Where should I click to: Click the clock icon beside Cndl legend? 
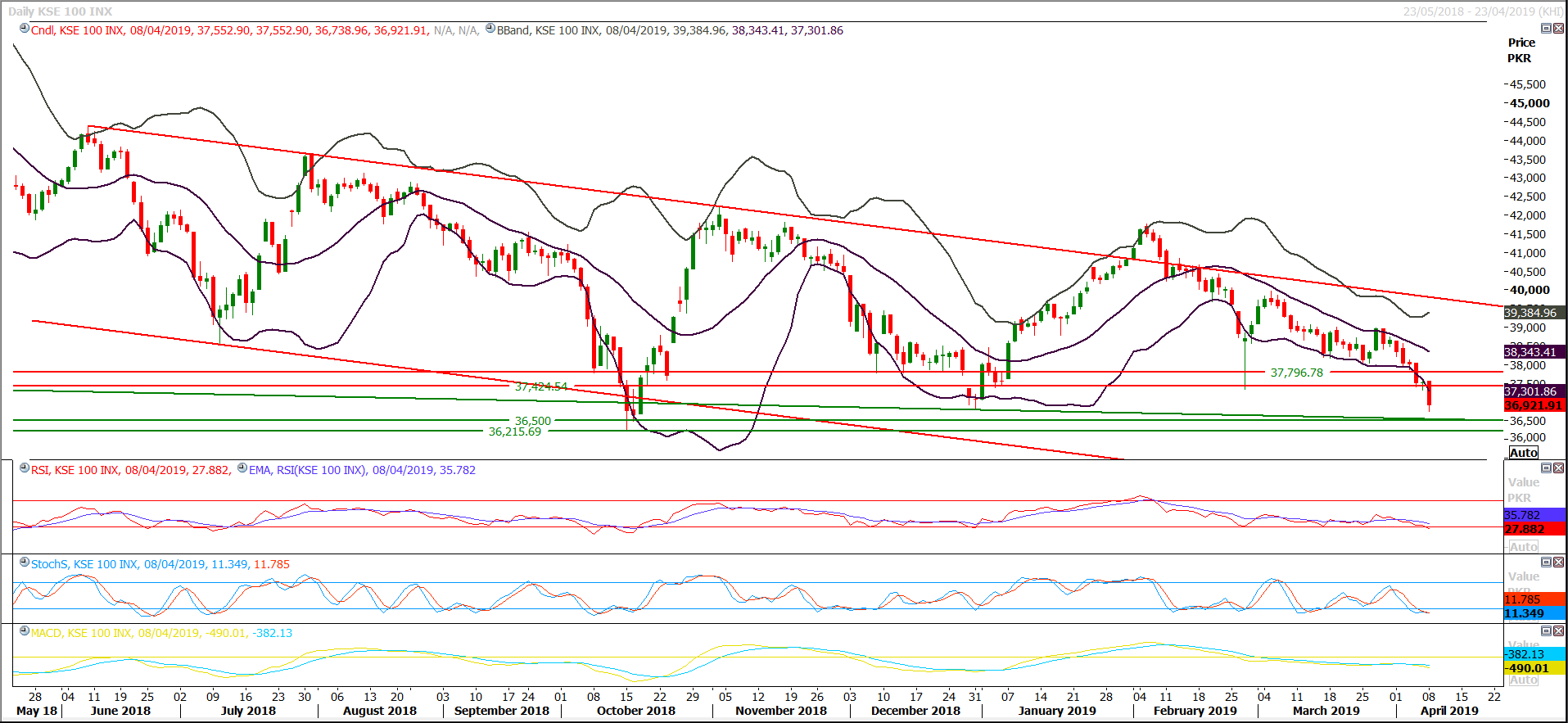[x=25, y=29]
